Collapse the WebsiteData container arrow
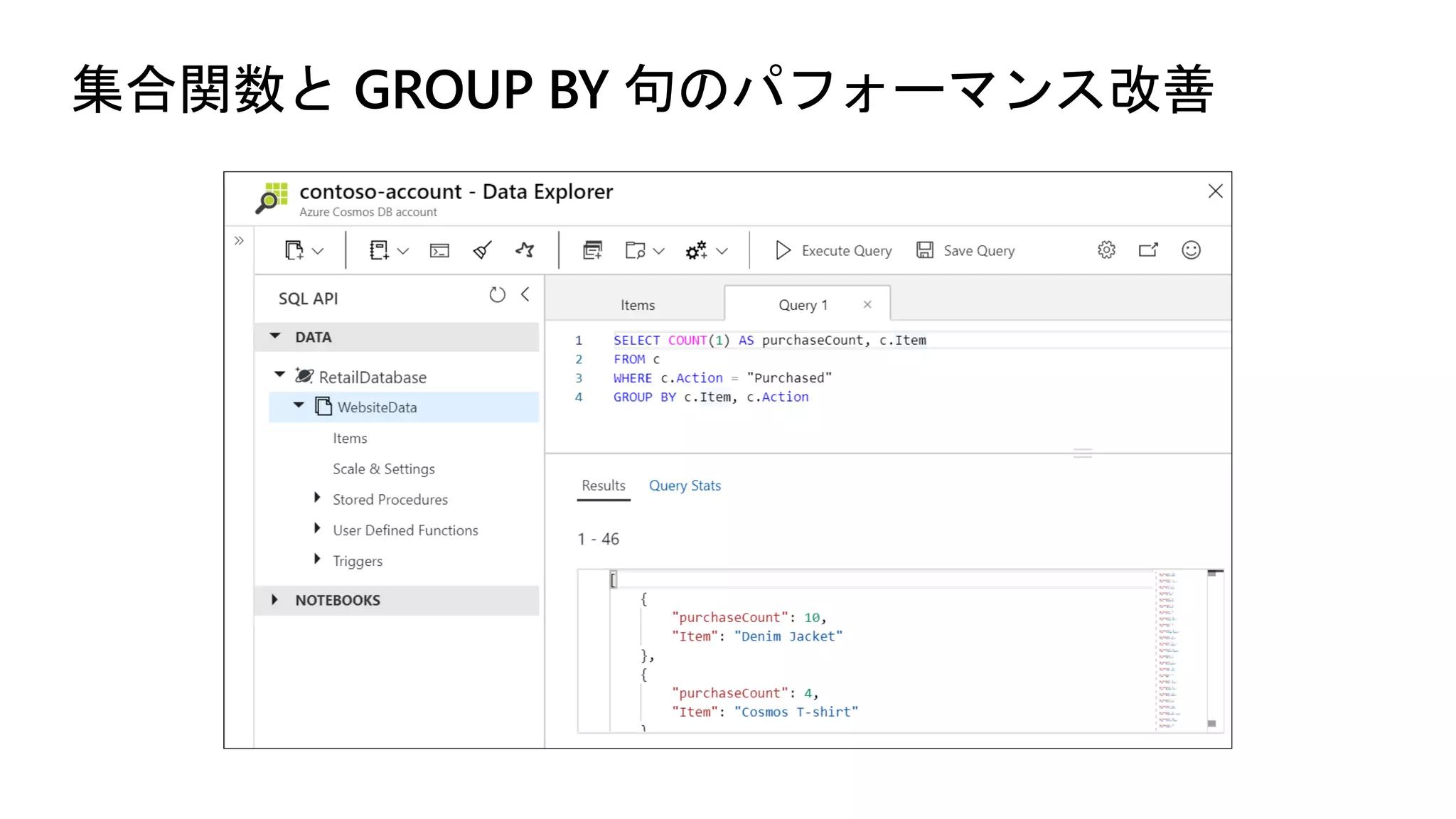 [299, 405]
